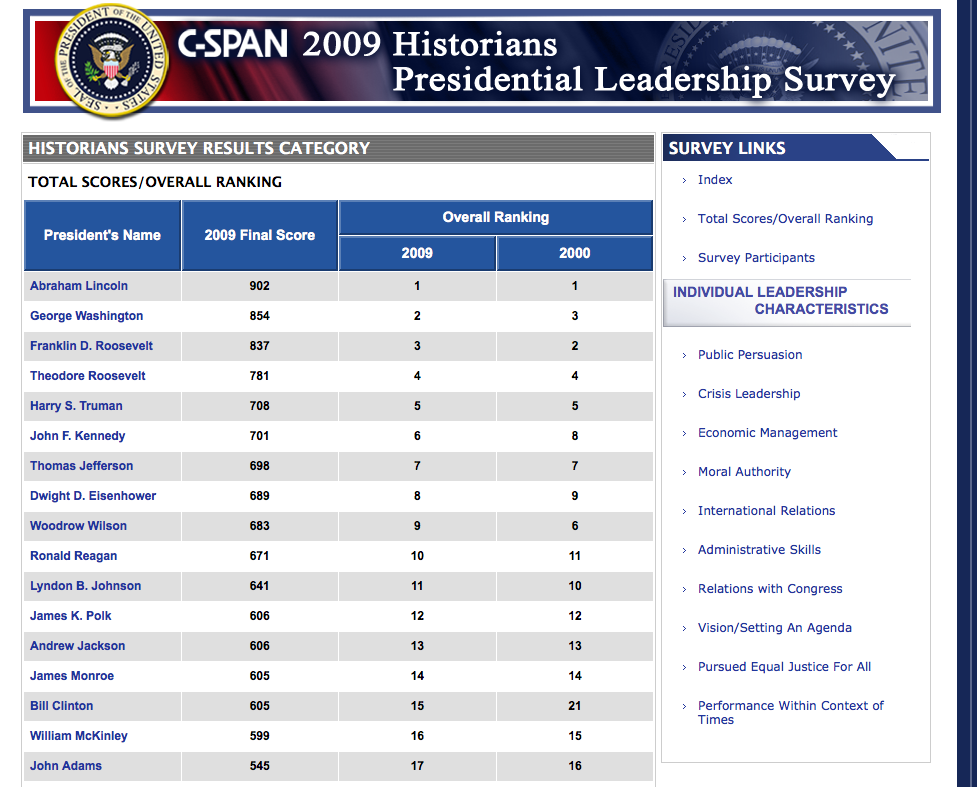977x787 pixels.
Task: Click the Overall Ranking header cell
Action: pyautogui.click(x=496, y=217)
